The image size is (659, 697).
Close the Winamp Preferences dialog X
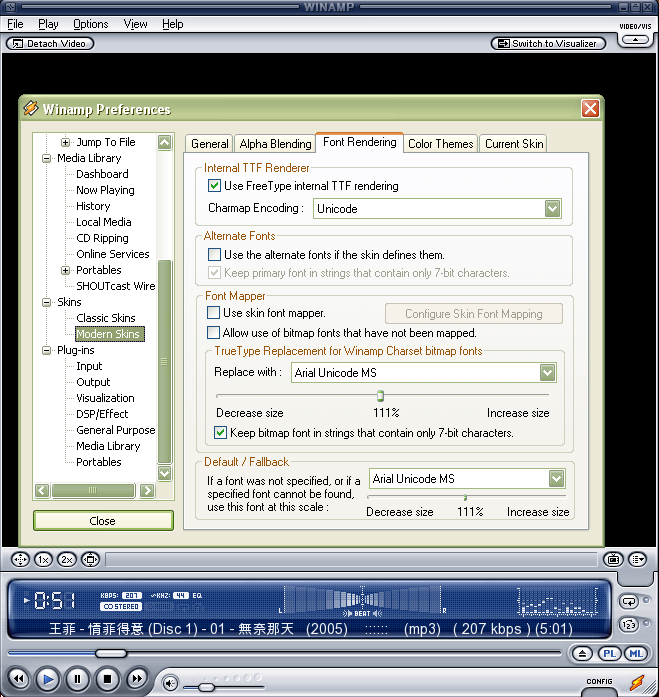[590, 108]
